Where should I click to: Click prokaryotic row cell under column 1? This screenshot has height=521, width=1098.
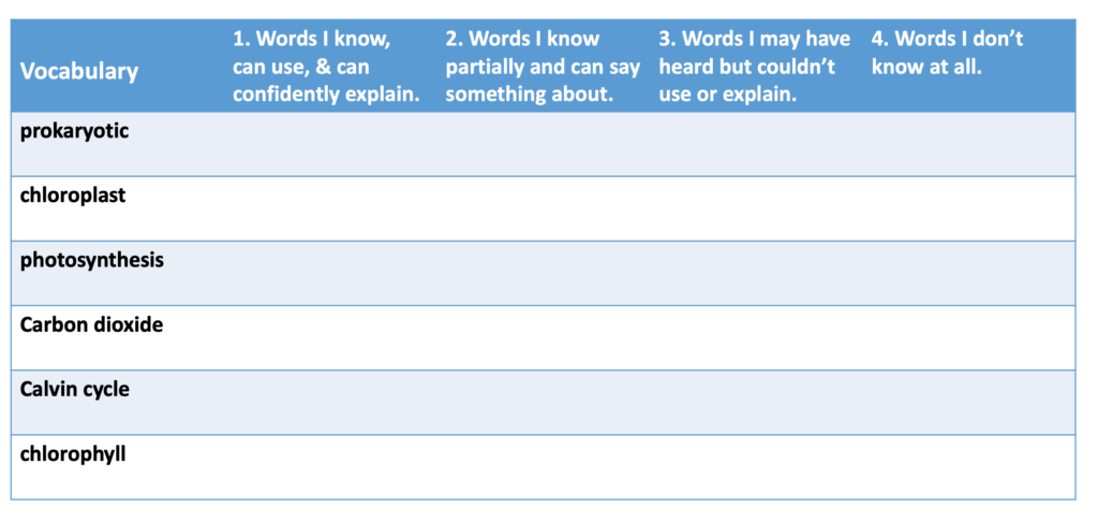coord(334,144)
